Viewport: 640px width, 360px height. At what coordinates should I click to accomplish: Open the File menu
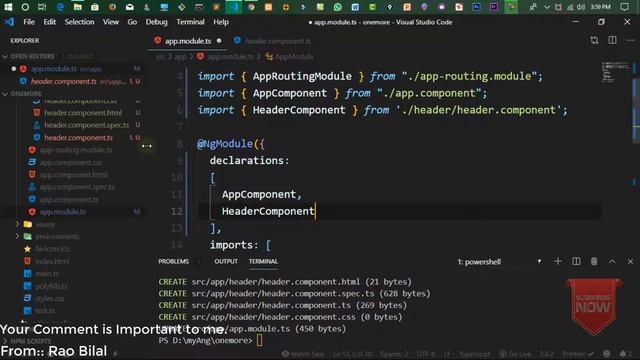click(29, 22)
